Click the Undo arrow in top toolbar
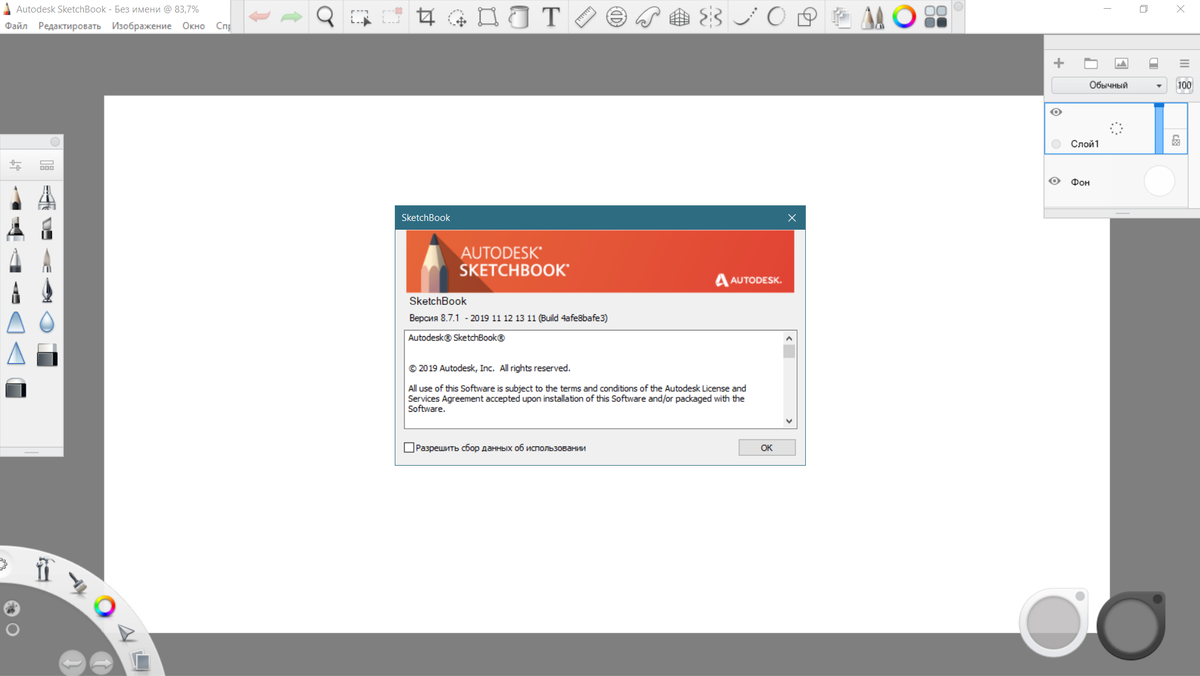1200x676 pixels. 260,17
